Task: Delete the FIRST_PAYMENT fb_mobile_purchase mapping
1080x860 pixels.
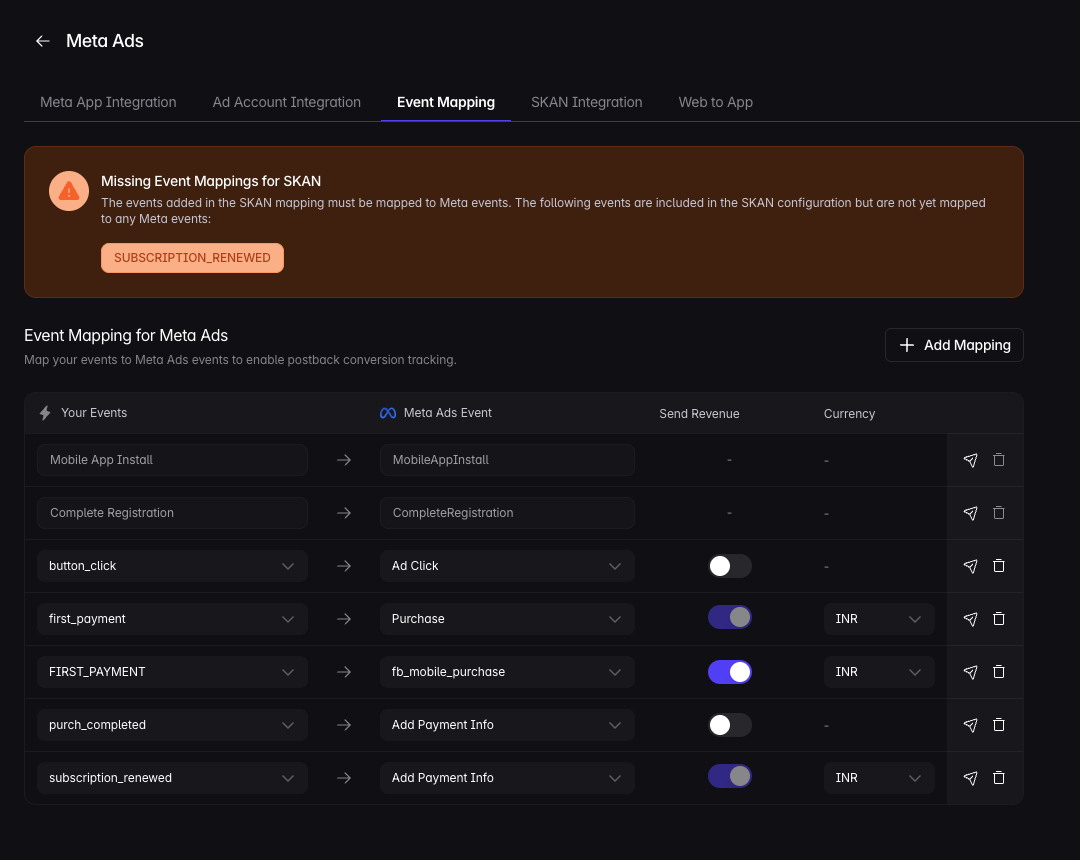Action: 999,672
